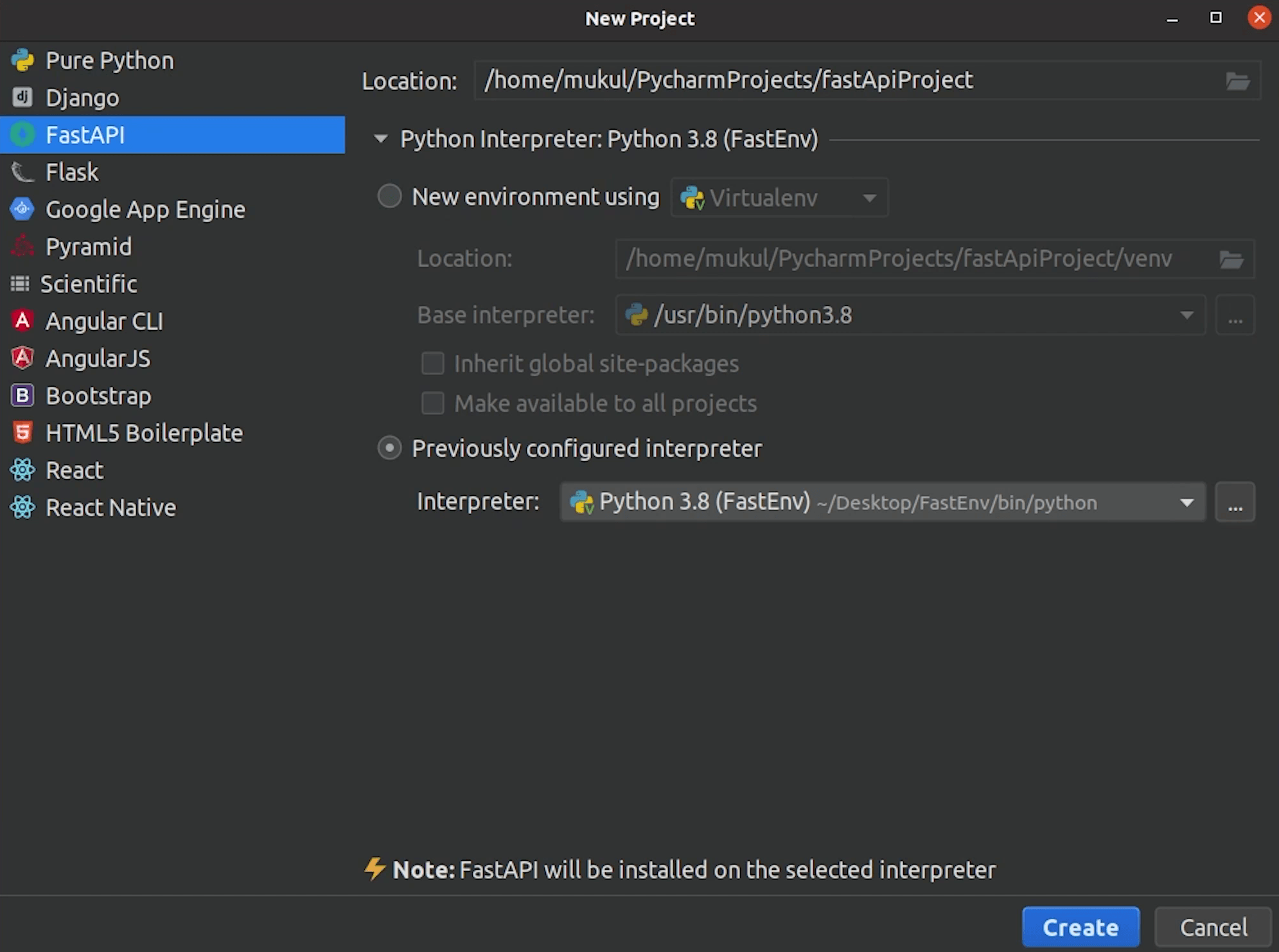The height and width of the screenshot is (952, 1279).
Task: Click the Django framework icon
Action: click(23, 98)
